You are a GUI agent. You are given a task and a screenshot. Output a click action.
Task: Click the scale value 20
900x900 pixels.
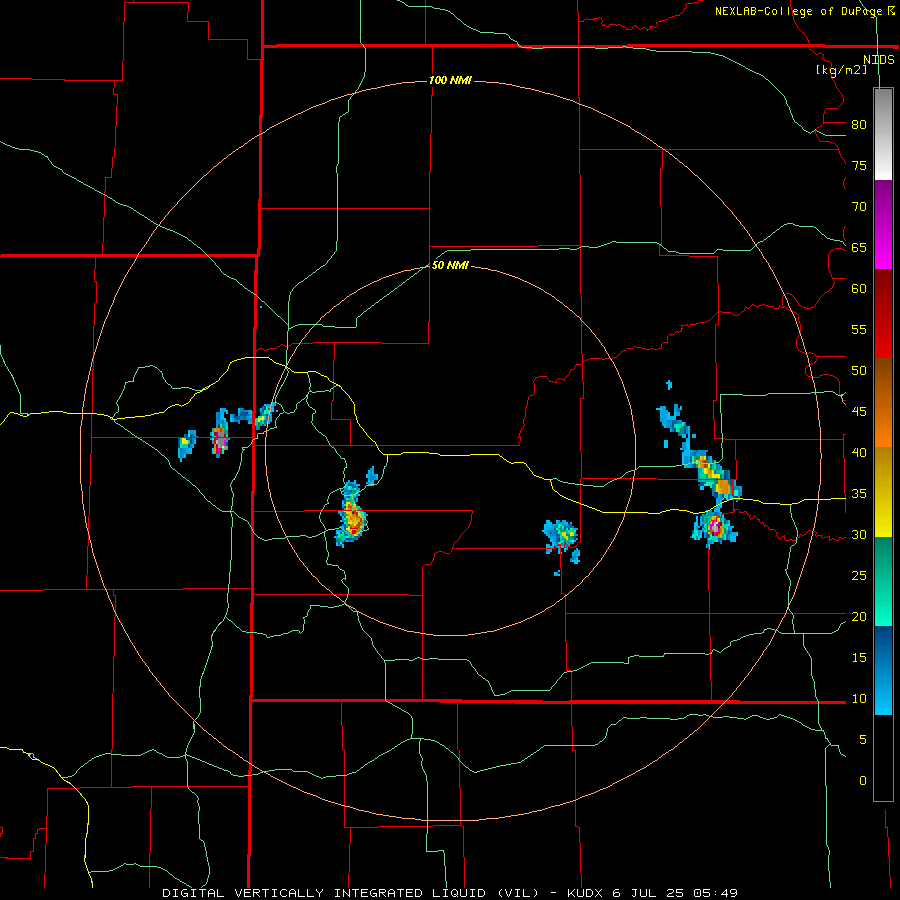pyautogui.click(x=859, y=616)
